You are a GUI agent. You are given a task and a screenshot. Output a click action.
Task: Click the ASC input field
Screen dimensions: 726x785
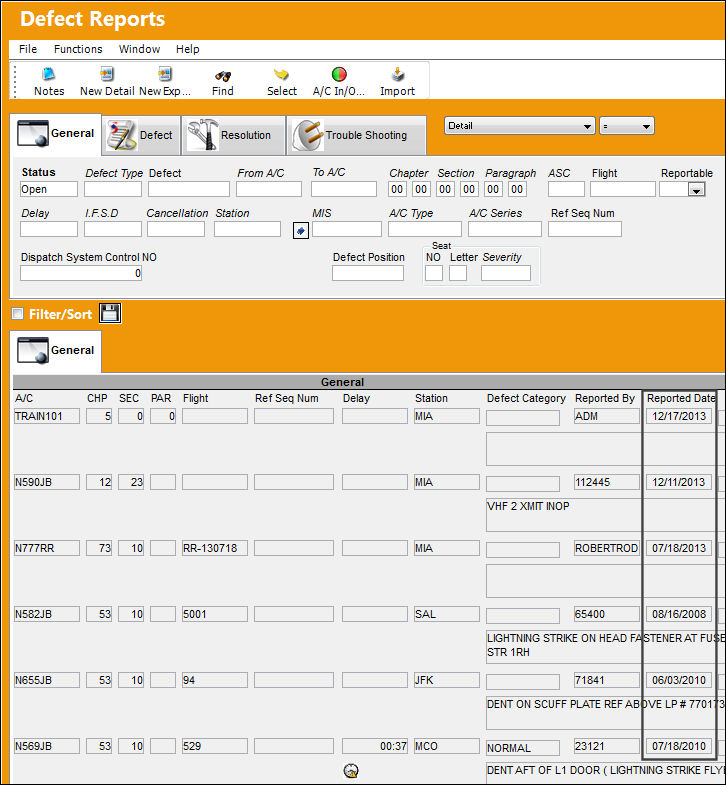click(566, 189)
